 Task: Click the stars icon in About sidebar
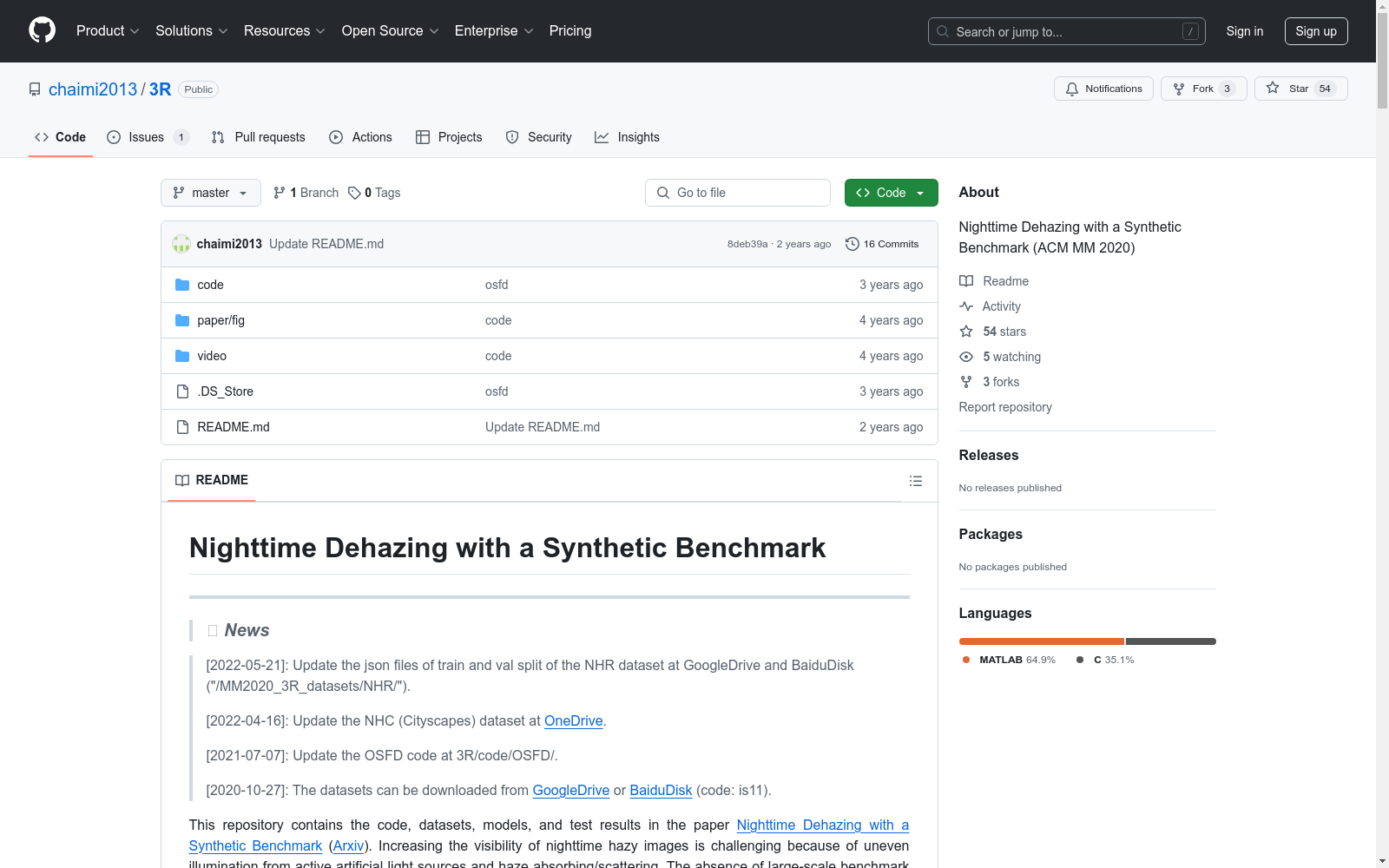(966, 332)
